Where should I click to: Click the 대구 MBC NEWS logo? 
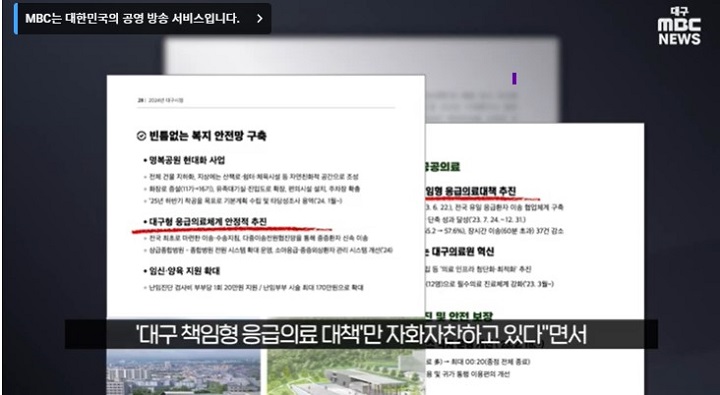pyautogui.click(x=679, y=26)
